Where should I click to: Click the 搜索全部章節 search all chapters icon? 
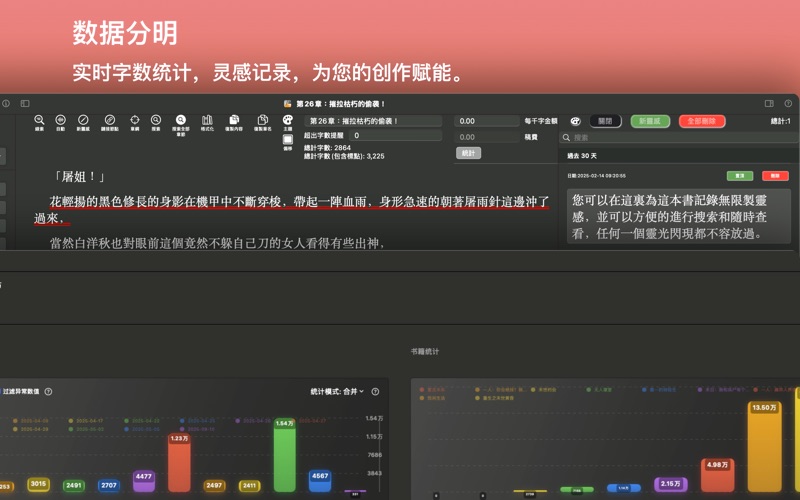(x=181, y=120)
